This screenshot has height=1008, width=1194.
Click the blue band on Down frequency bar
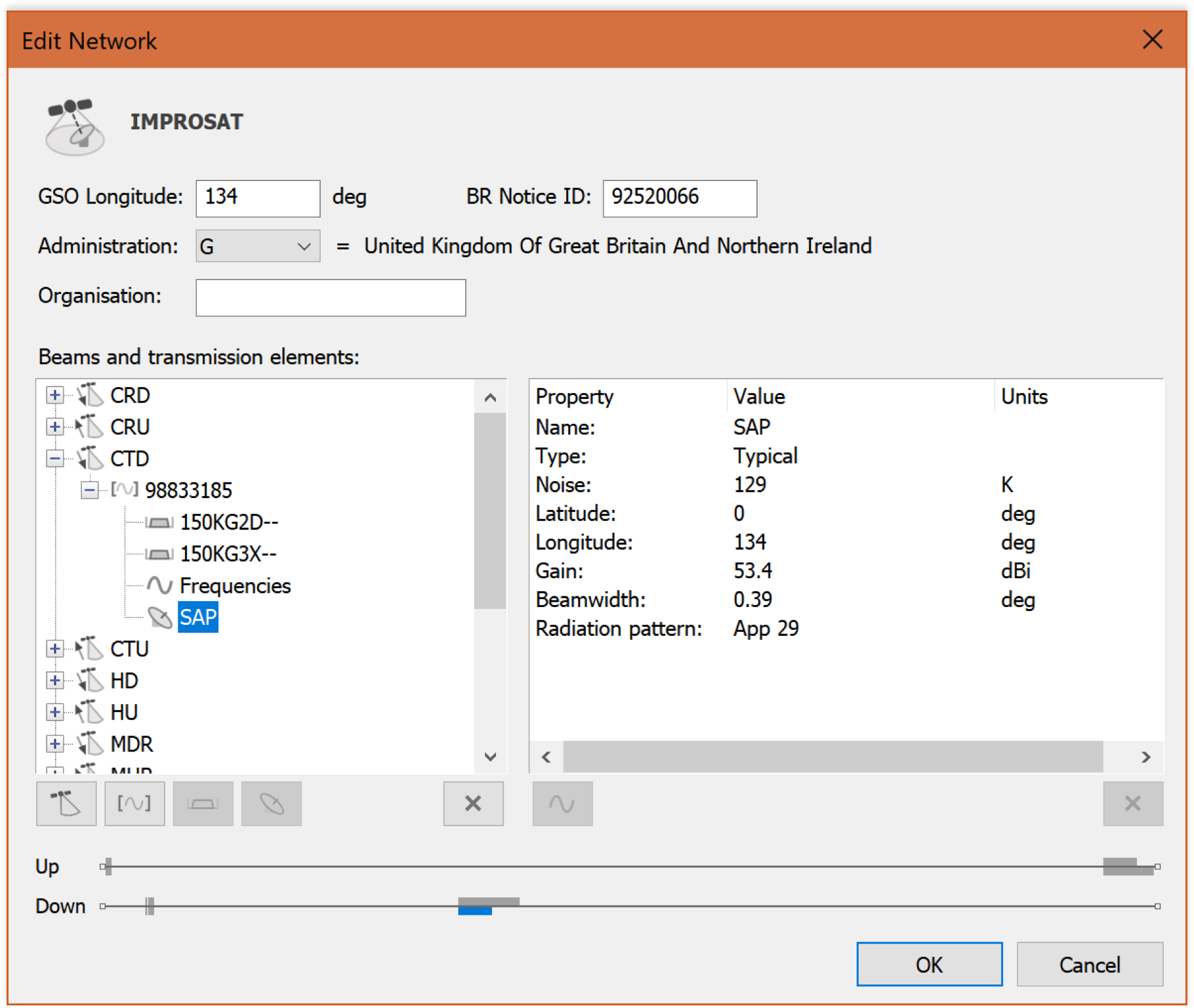click(x=475, y=911)
